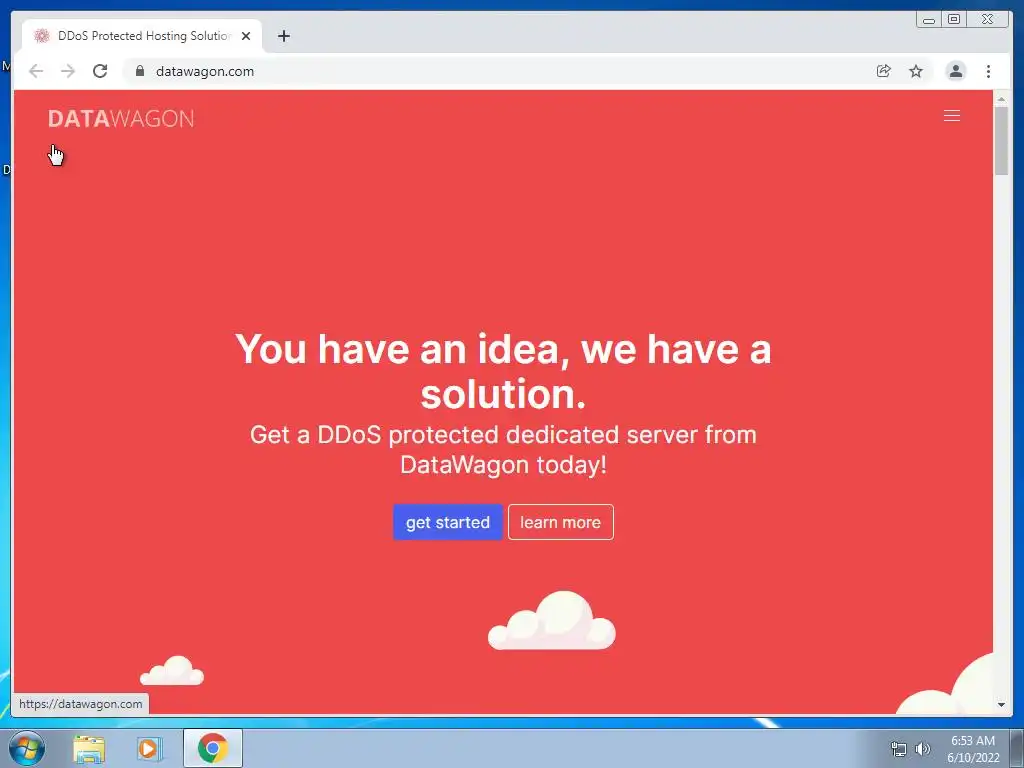Open the DataWagon hamburger menu
The width and height of the screenshot is (1024, 768).
[952, 116]
